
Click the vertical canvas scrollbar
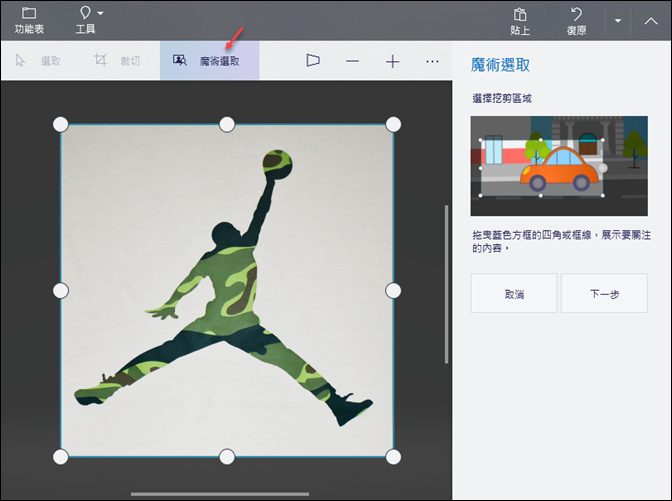click(x=446, y=284)
